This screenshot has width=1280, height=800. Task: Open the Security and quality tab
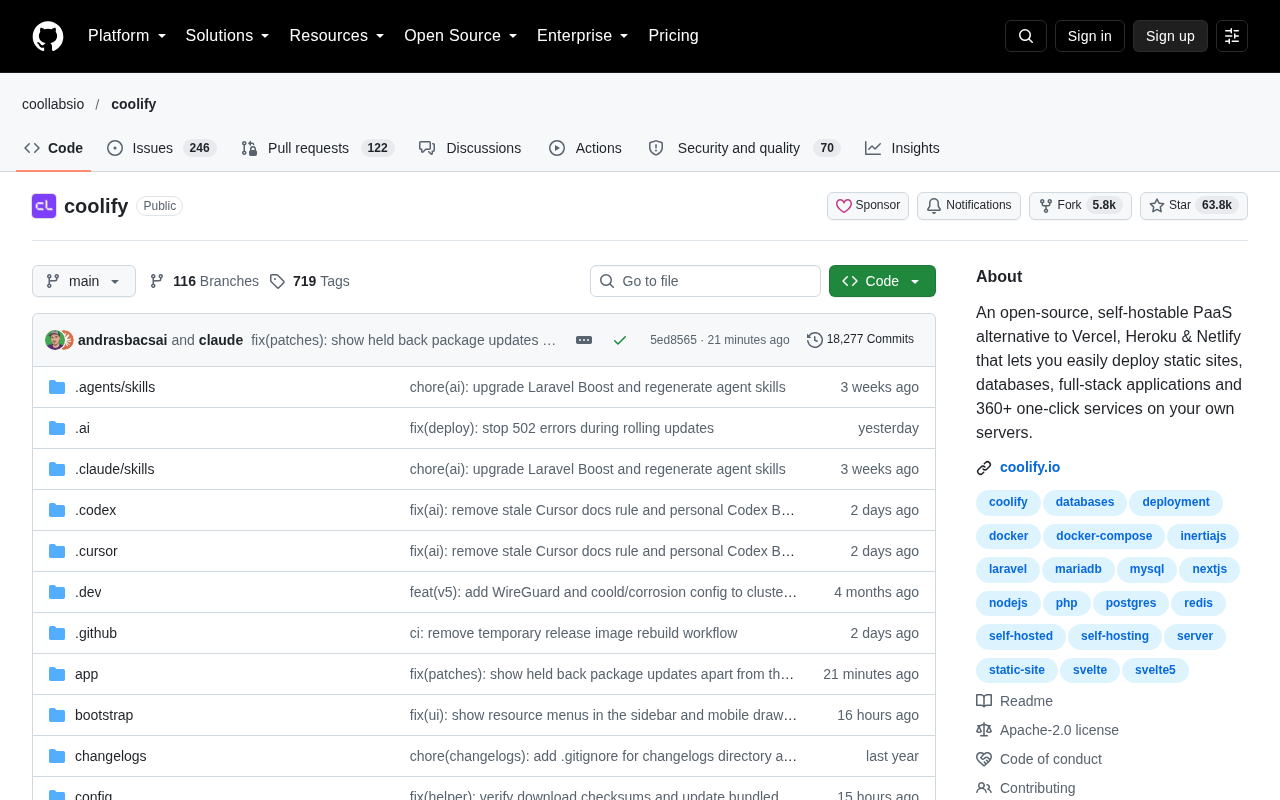(x=744, y=148)
